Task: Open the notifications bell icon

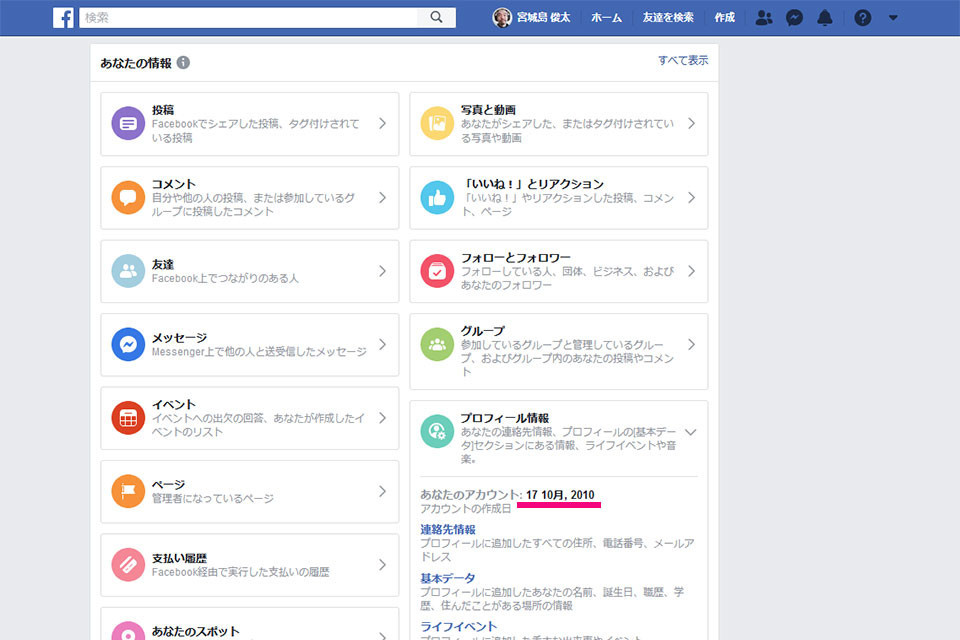Action: coord(825,18)
